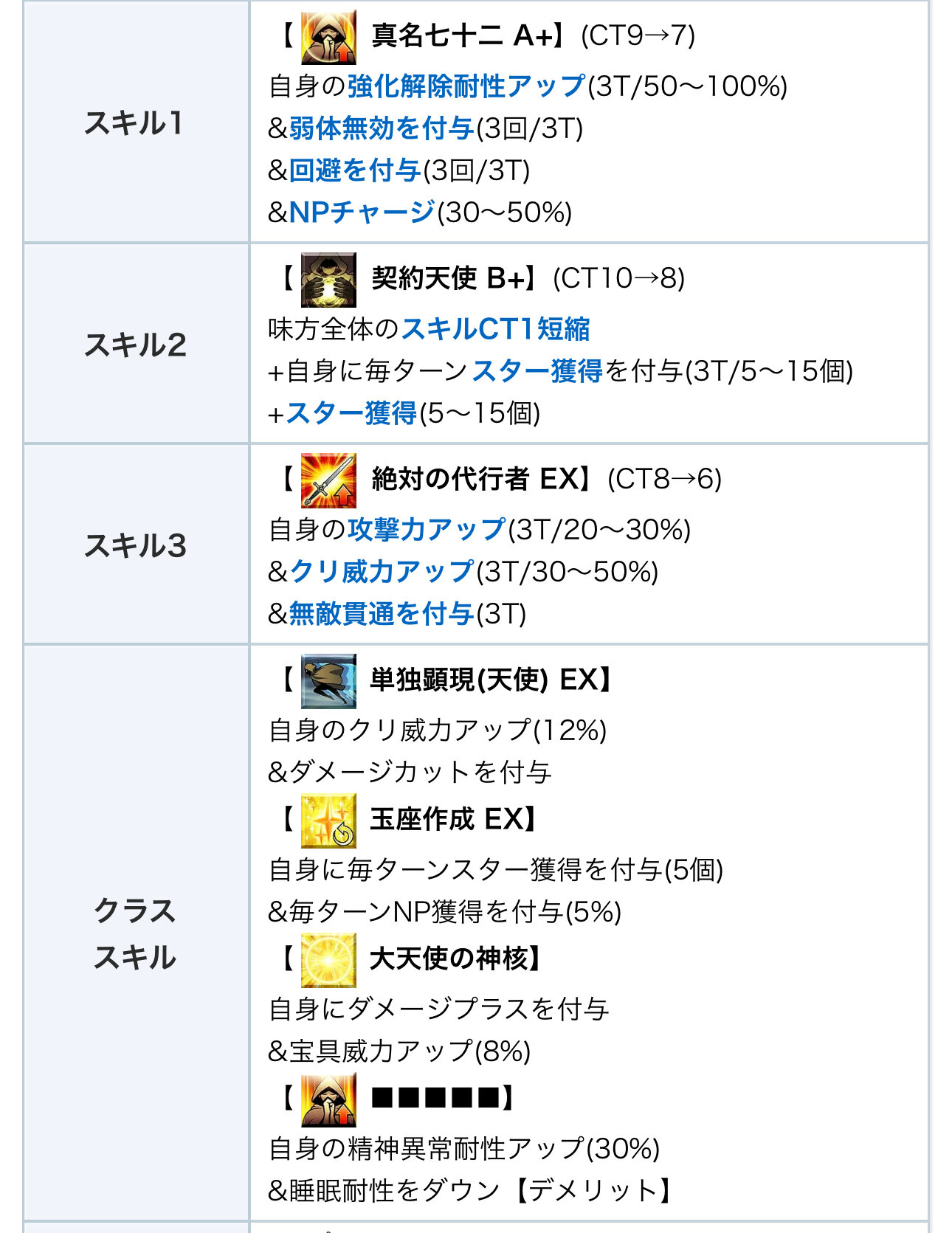
Task: Open the NPチャージ link
Action: 362,213
